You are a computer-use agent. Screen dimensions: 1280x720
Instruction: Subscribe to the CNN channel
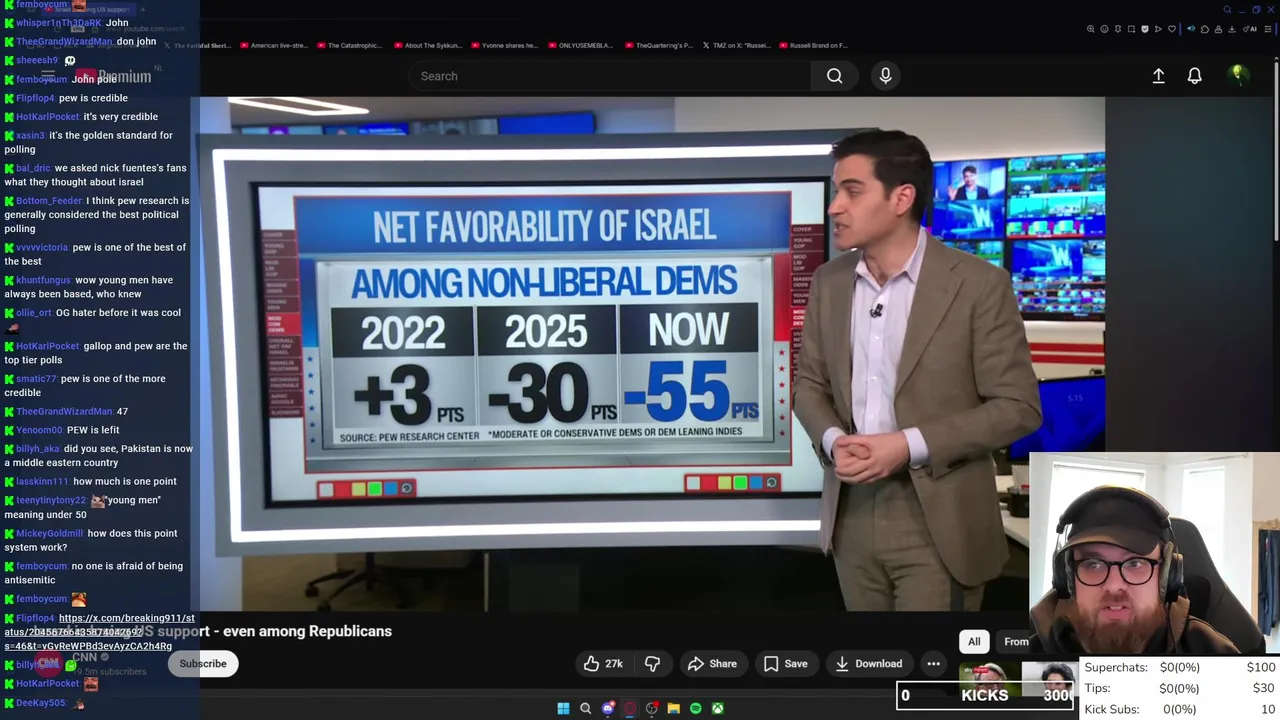[x=203, y=663]
